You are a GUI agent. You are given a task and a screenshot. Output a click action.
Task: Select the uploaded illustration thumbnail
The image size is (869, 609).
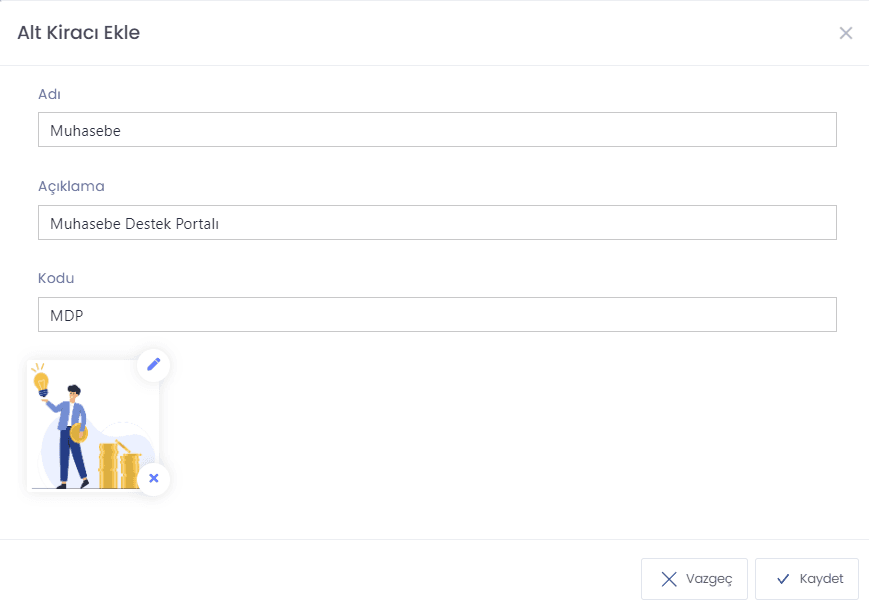point(93,426)
